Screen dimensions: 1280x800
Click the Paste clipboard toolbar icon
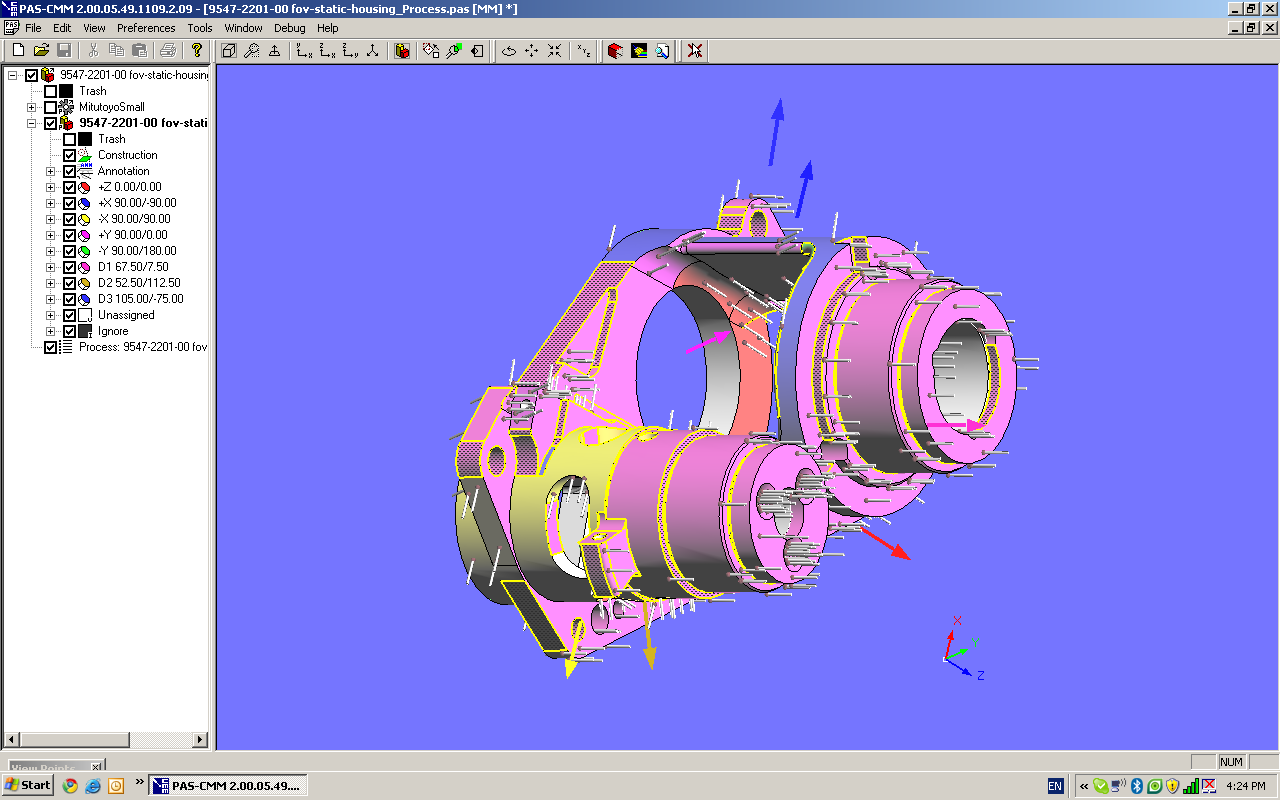pos(139,51)
